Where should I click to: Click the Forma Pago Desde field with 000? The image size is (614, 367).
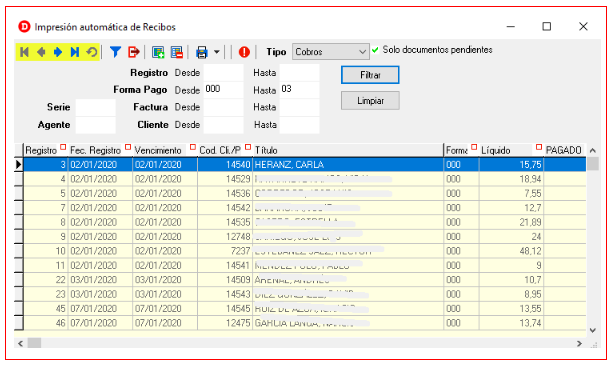pyautogui.click(x=223, y=90)
